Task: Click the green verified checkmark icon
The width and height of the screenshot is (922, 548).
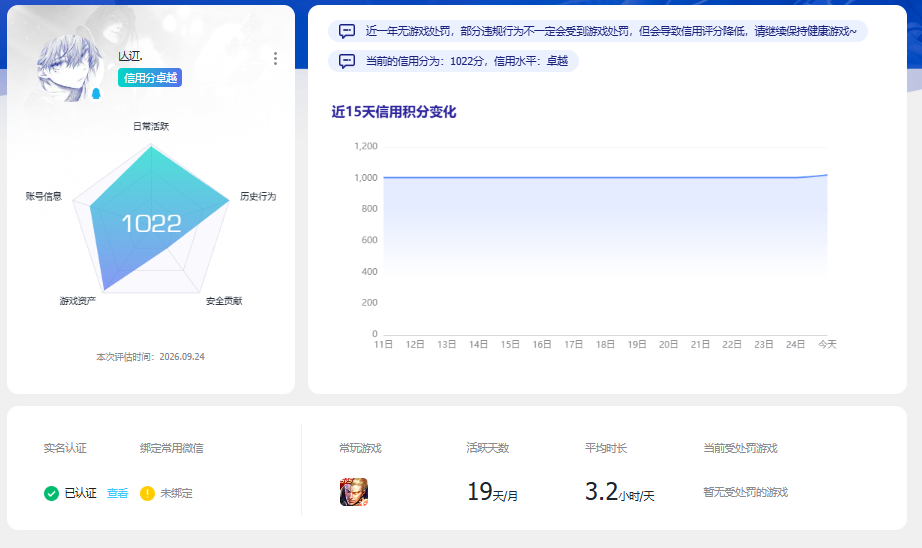Action: (51, 493)
